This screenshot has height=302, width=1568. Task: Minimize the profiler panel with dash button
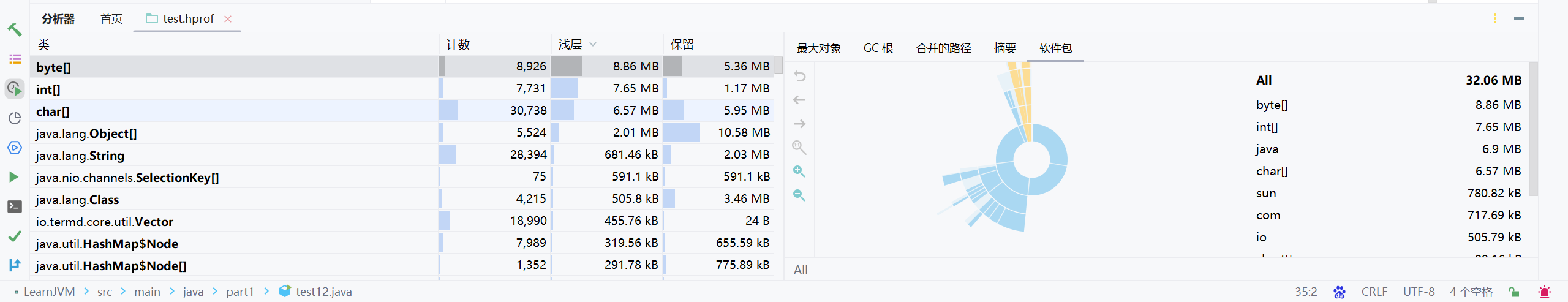[x=1519, y=18]
